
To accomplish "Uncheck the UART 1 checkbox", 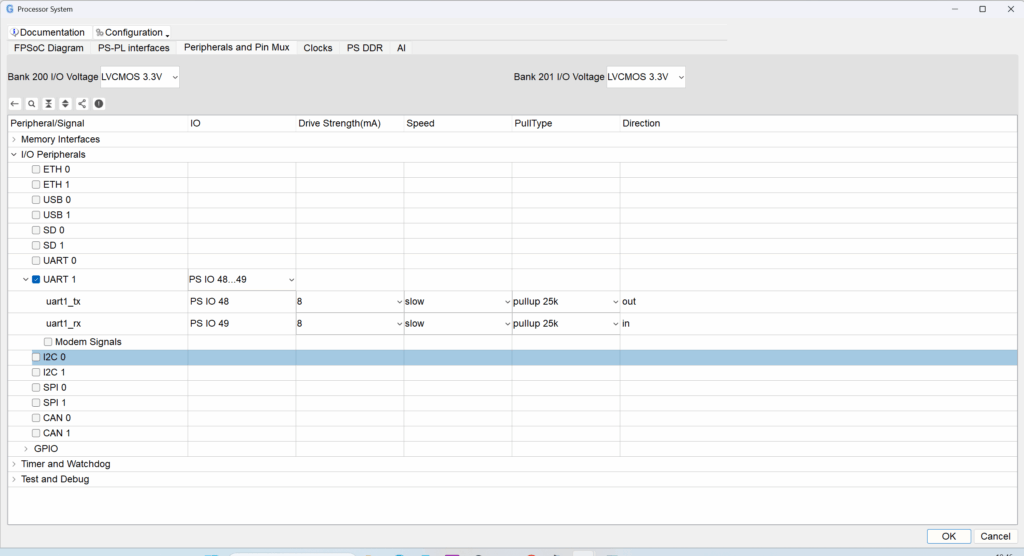I will tap(36, 280).
